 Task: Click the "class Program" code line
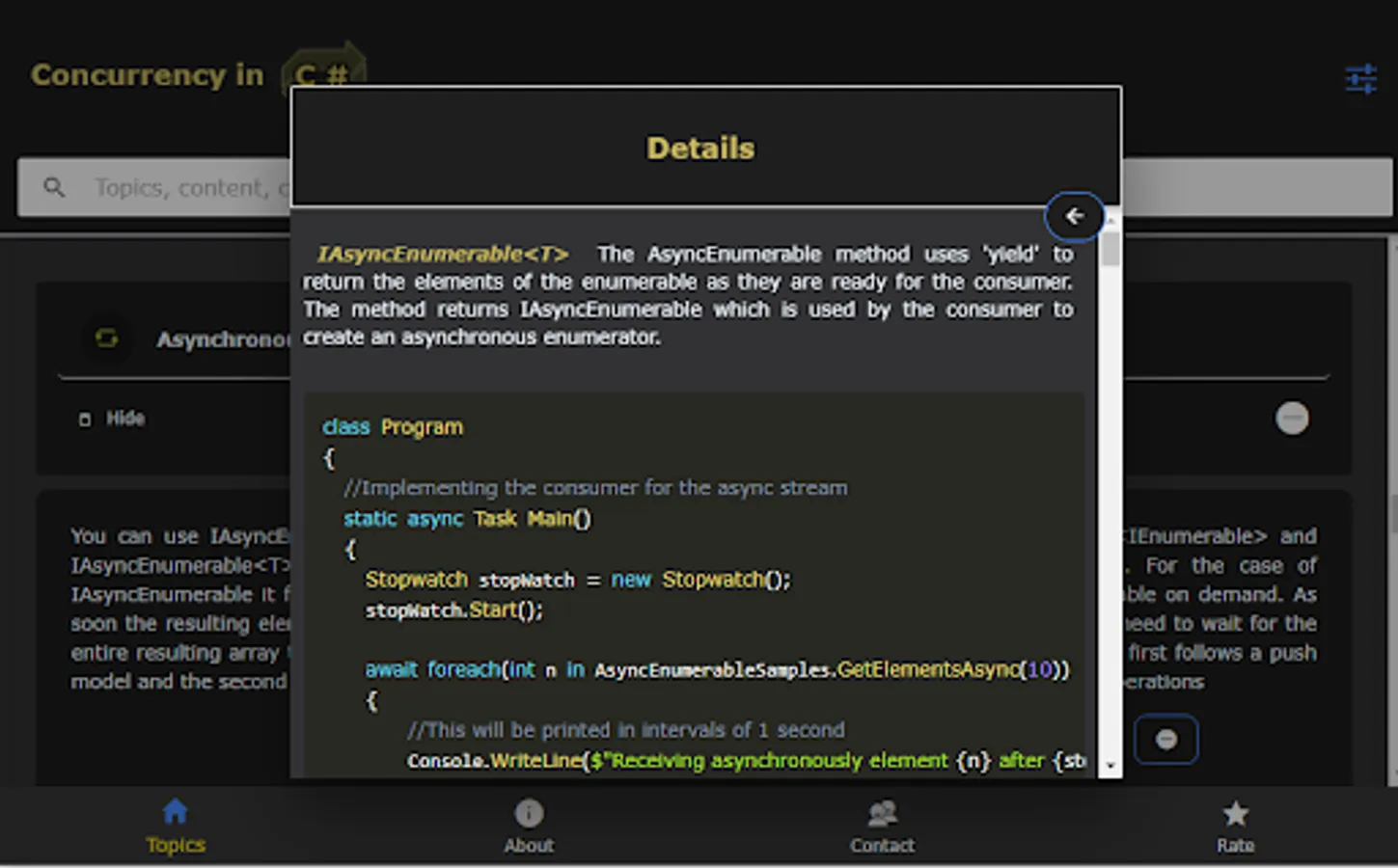[x=393, y=427]
